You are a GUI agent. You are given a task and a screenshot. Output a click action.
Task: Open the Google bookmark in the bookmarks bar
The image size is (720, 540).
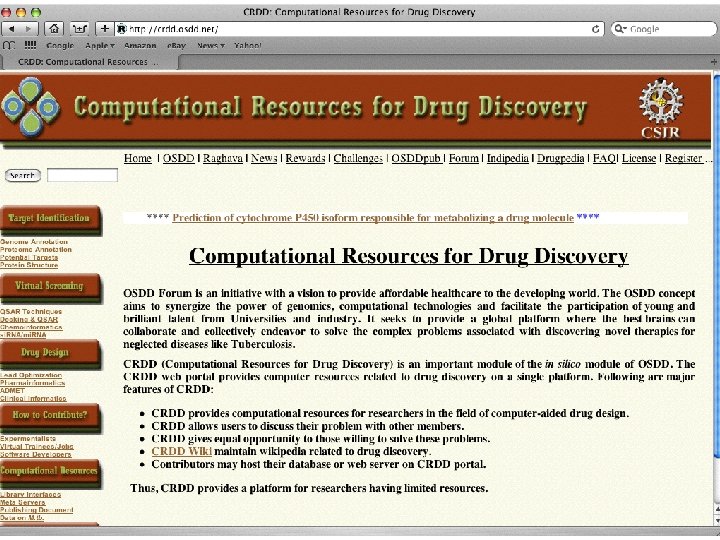coord(60,45)
